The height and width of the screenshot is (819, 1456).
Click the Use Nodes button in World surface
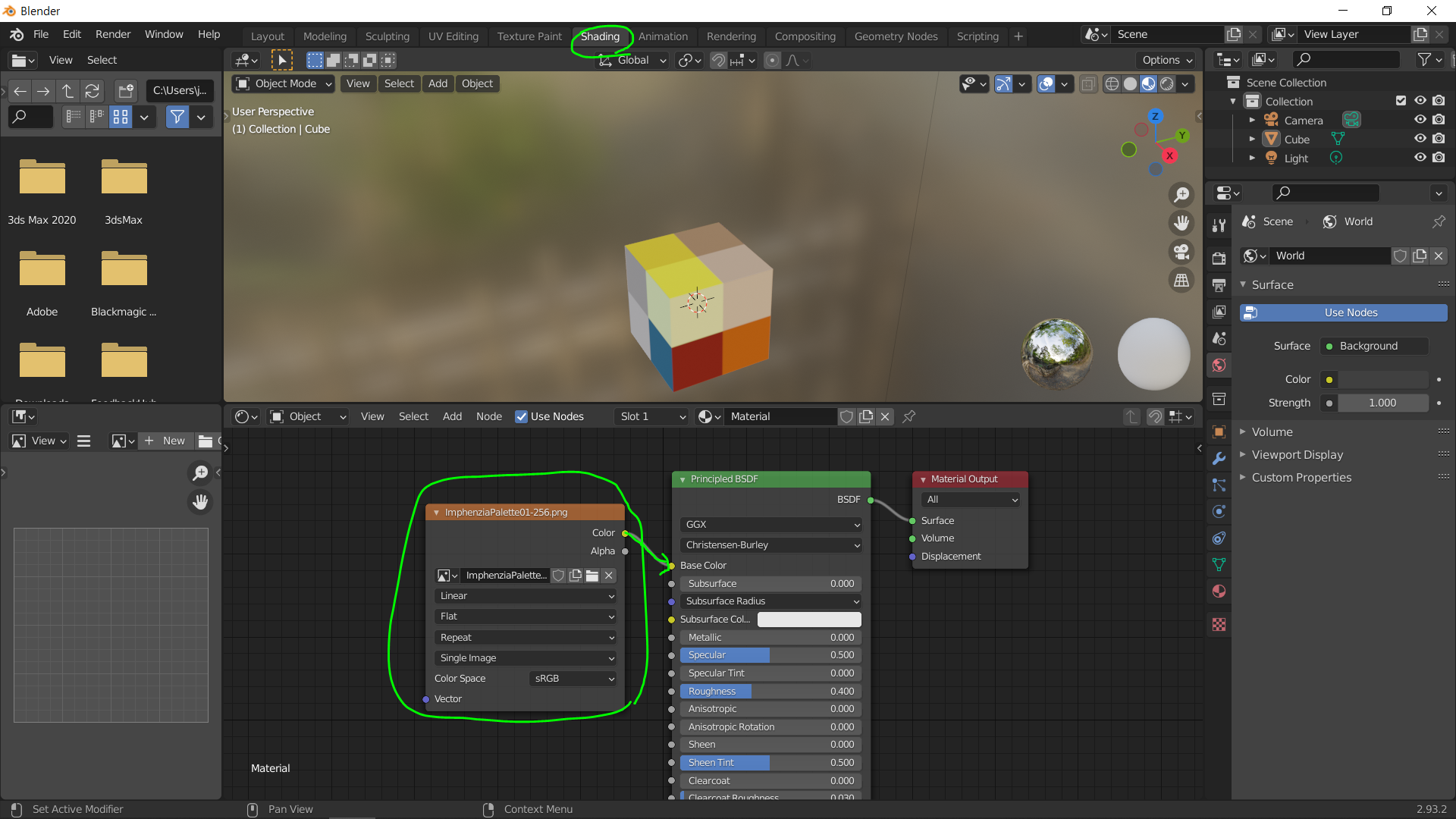[x=1343, y=312]
